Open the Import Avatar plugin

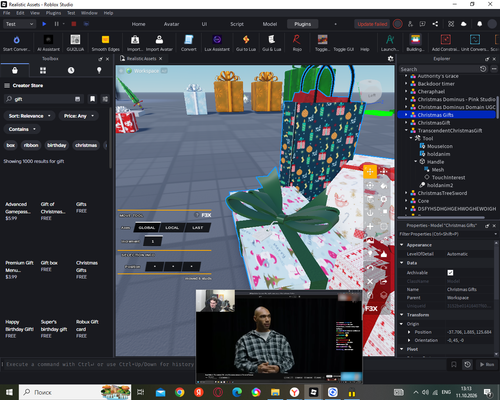159,43
